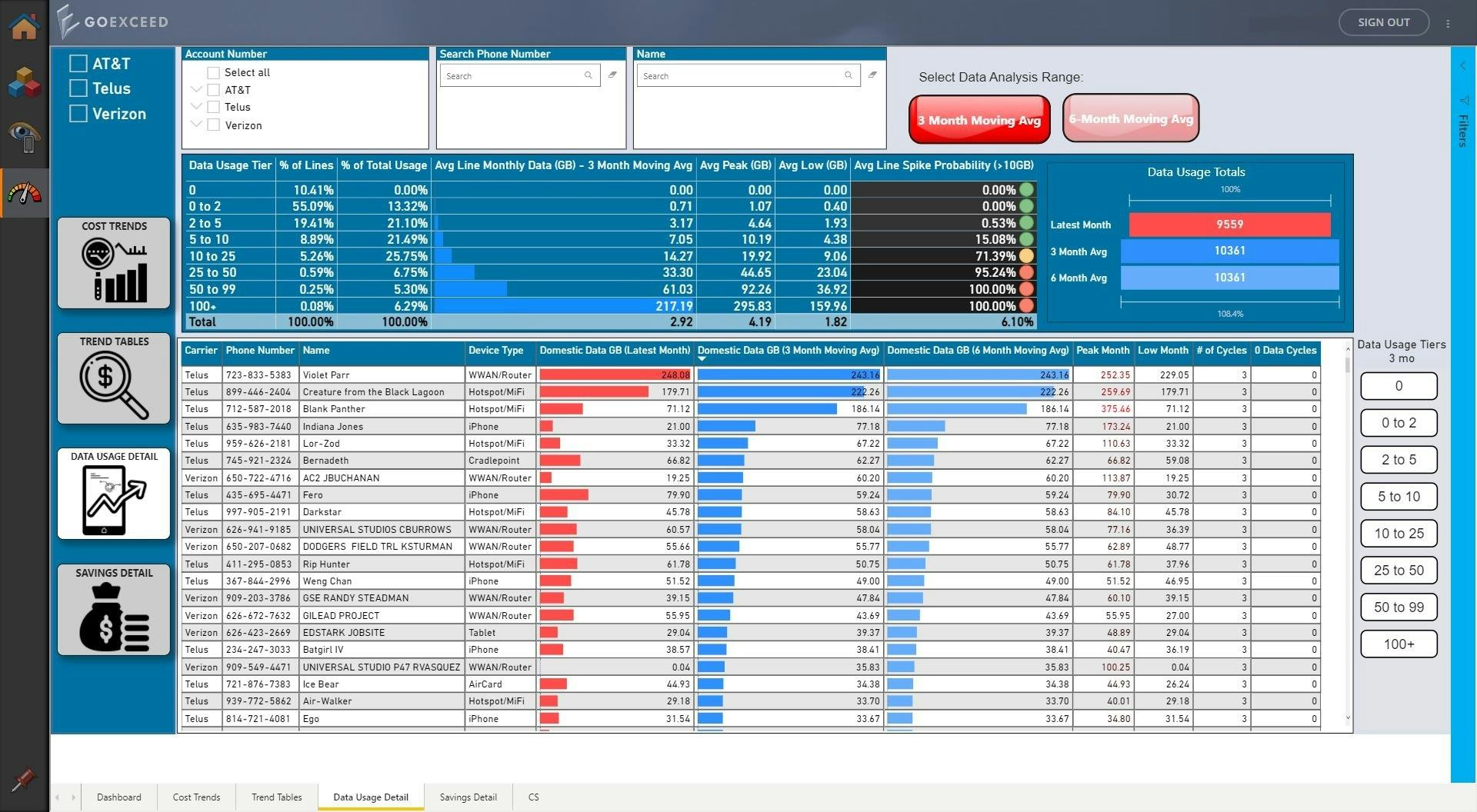Viewport: 1477px width, 812px height.
Task: Expand the AT&T account group chevron
Action: (197, 89)
